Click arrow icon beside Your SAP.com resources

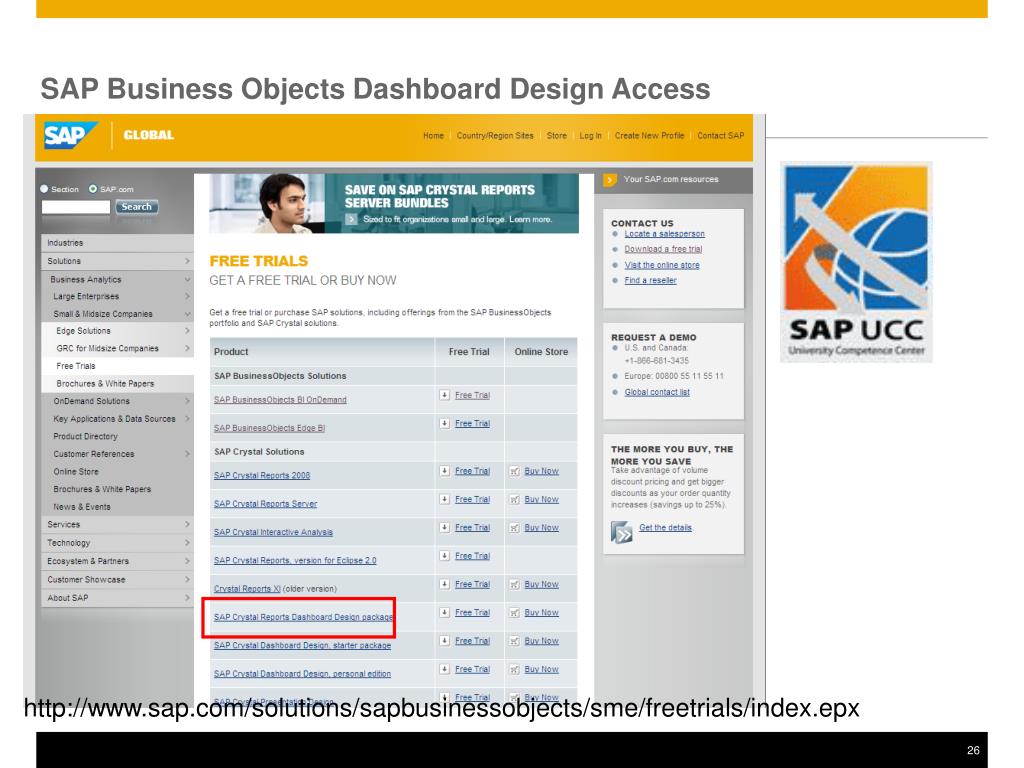click(x=610, y=180)
